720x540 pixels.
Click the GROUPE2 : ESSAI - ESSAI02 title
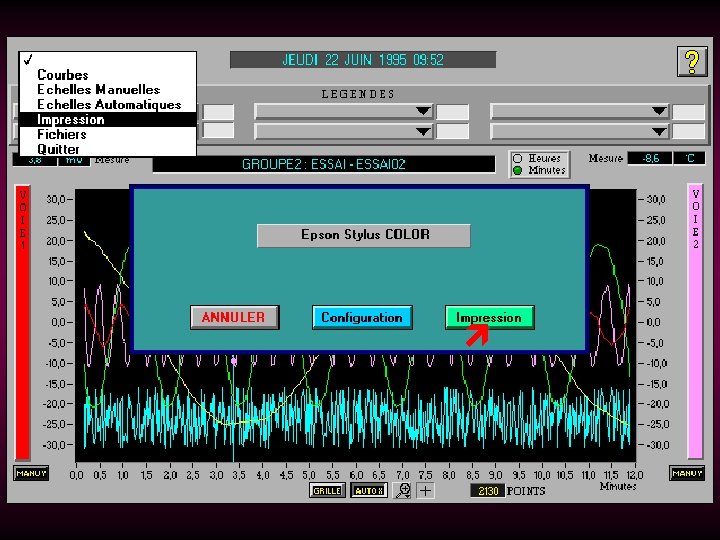pos(324,164)
